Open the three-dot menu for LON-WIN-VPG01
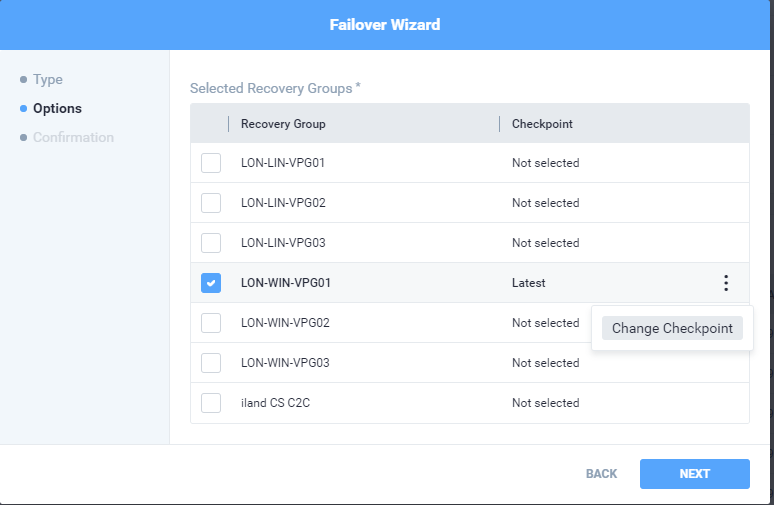The height and width of the screenshot is (505, 774). click(x=726, y=283)
